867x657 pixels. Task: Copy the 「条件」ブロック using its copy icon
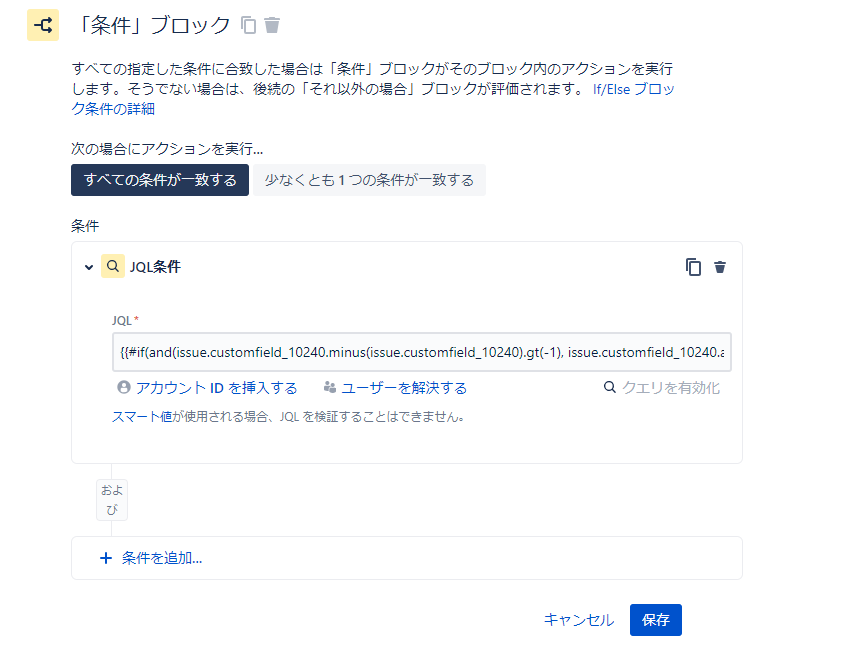[248, 24]
